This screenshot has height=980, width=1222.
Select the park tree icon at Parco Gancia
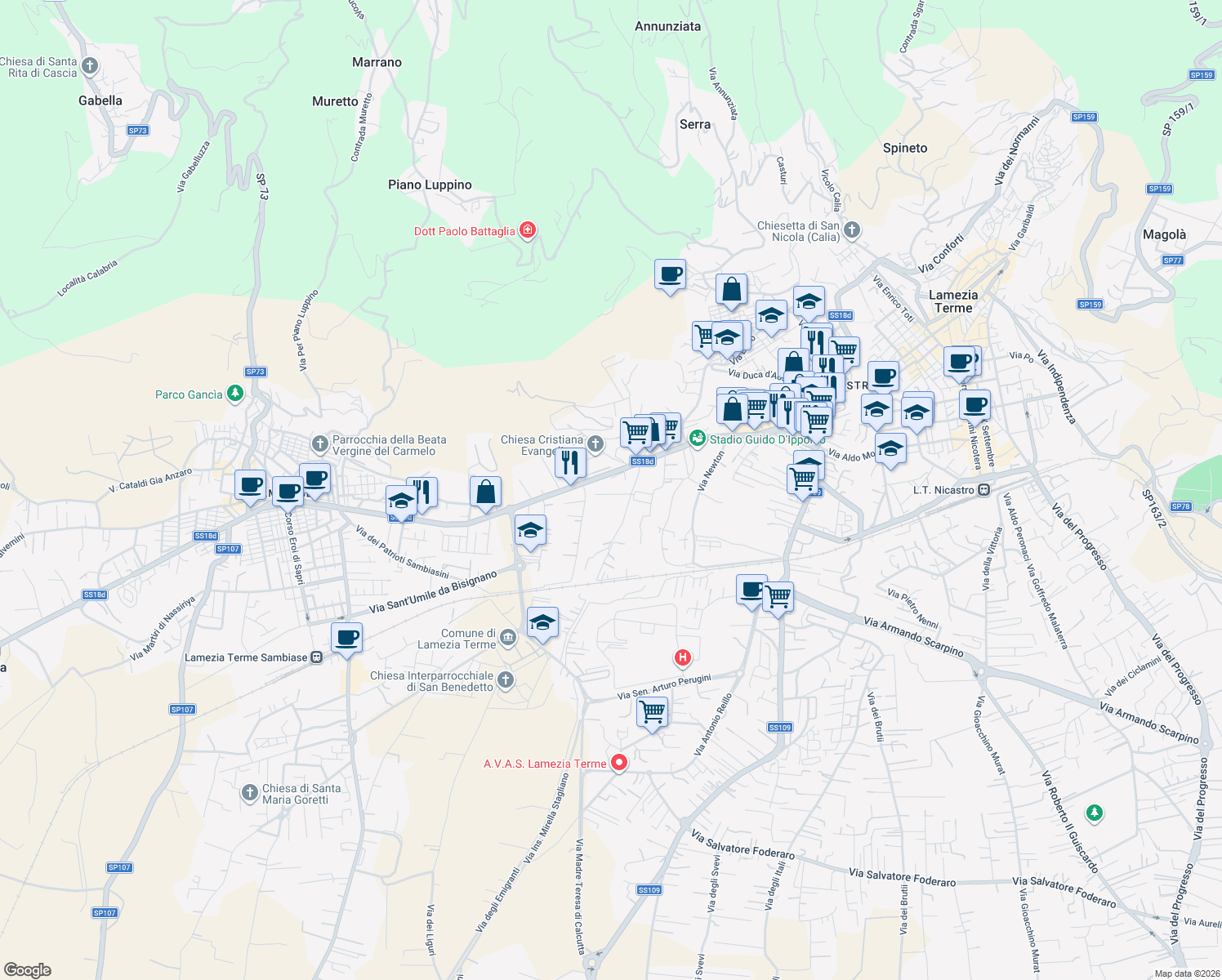234,394
